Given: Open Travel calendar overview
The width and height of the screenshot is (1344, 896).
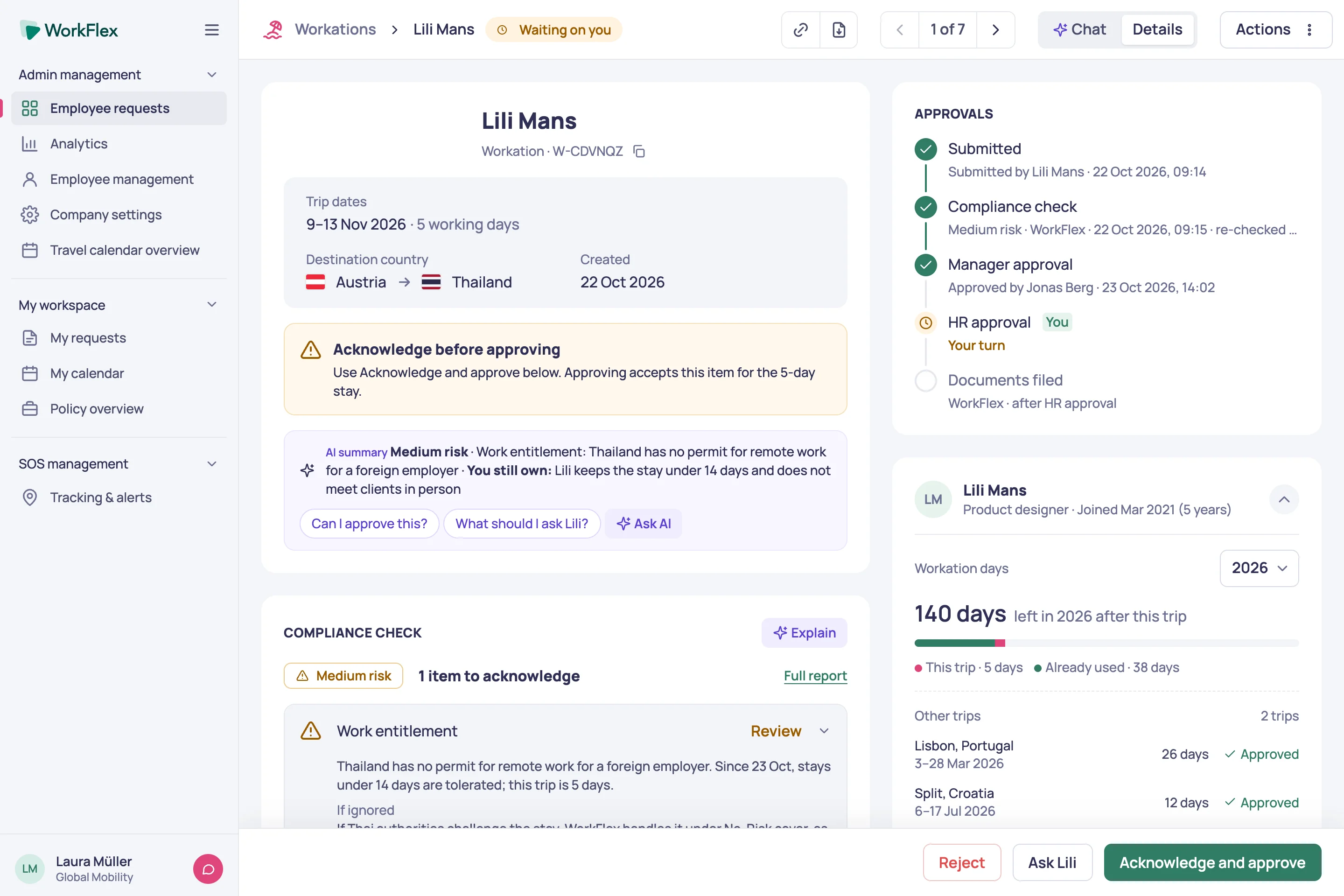Looking at the screenshot, I should pos(119,250).
